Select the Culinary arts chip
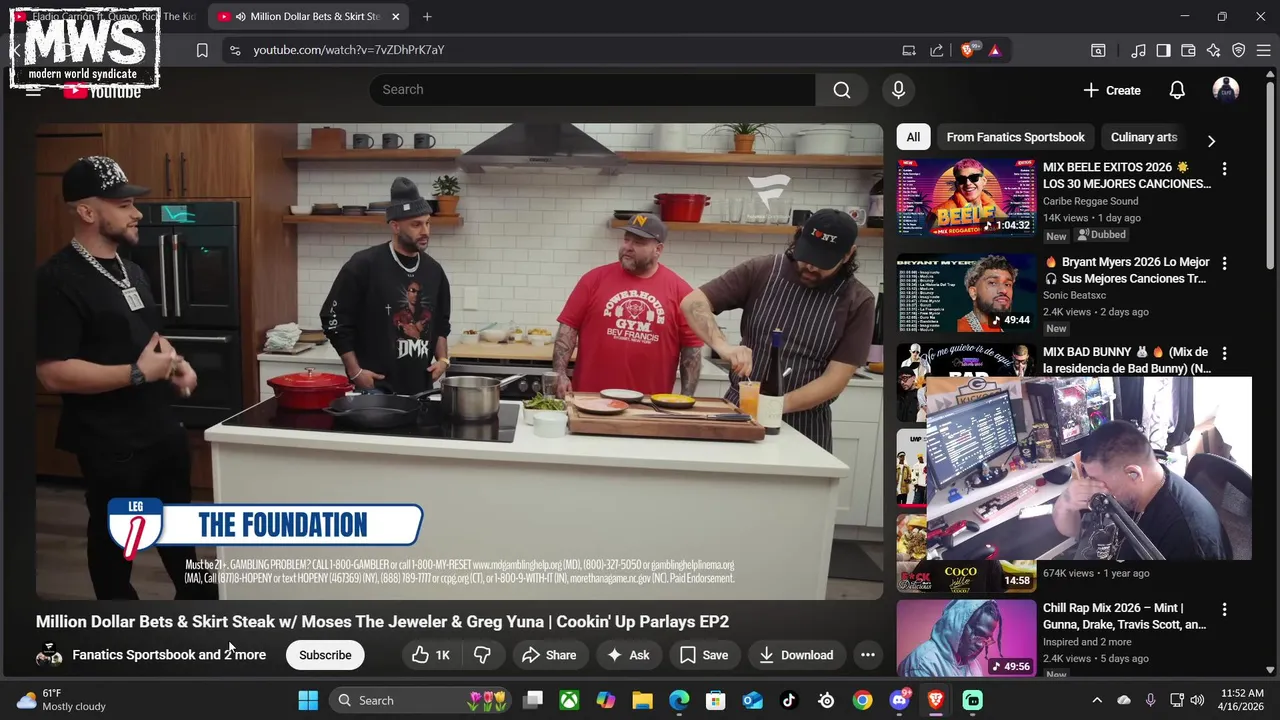This screenshot has width=1280, height=720. [1144, 137]
